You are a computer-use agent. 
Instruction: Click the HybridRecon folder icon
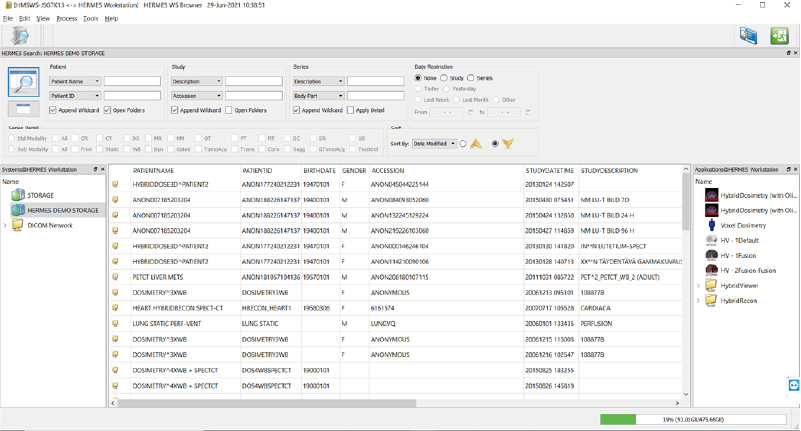(x=712, y=300)
